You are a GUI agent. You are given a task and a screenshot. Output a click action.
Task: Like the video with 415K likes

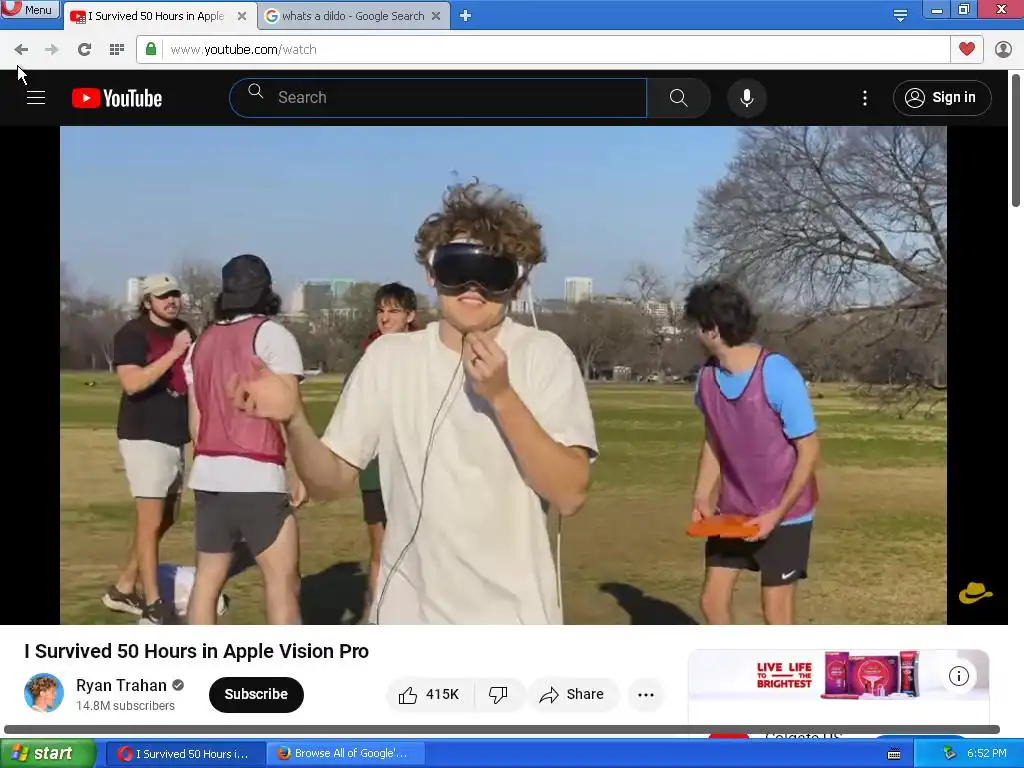click(429, 695)
